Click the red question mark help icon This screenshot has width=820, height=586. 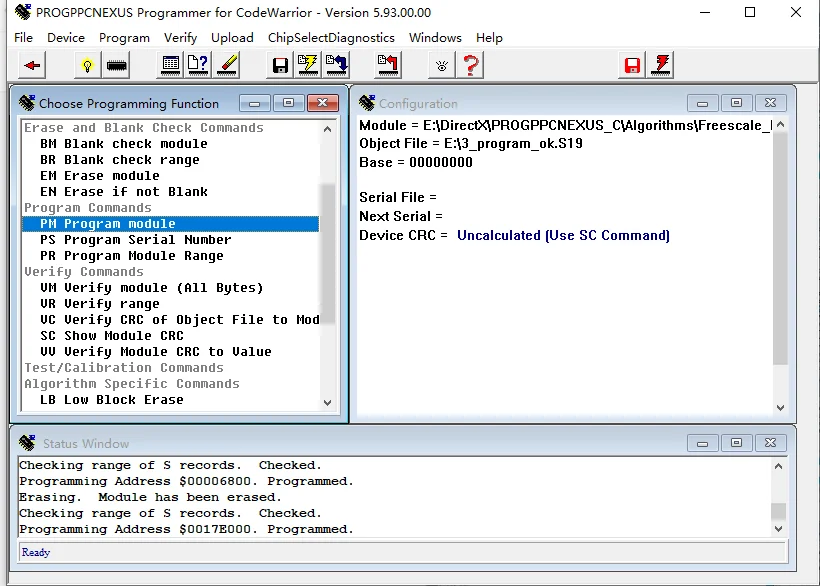(471, 66)
